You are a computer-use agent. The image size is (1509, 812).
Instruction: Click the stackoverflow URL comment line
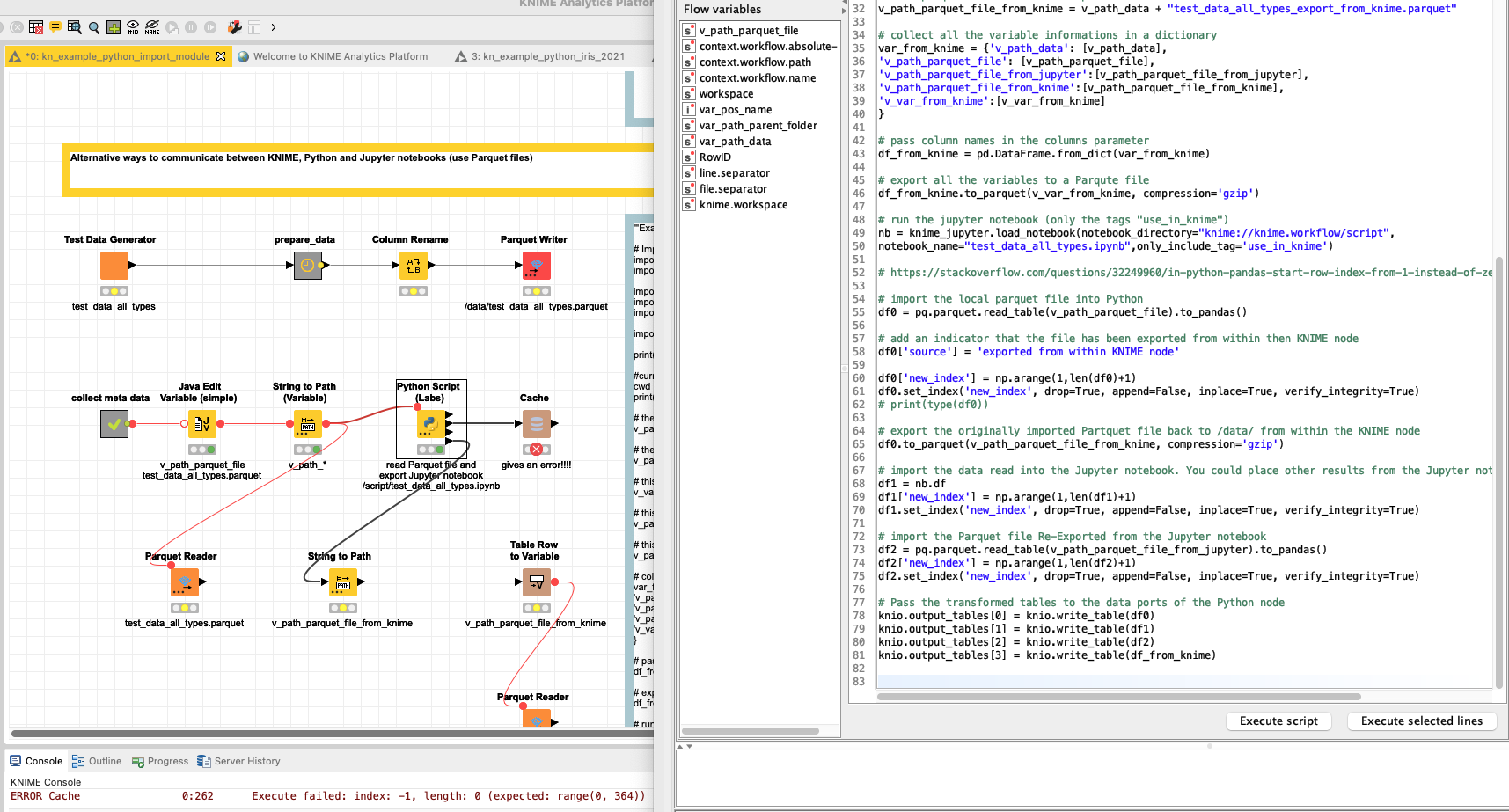pyautogui.click(x=1185, y=273)
